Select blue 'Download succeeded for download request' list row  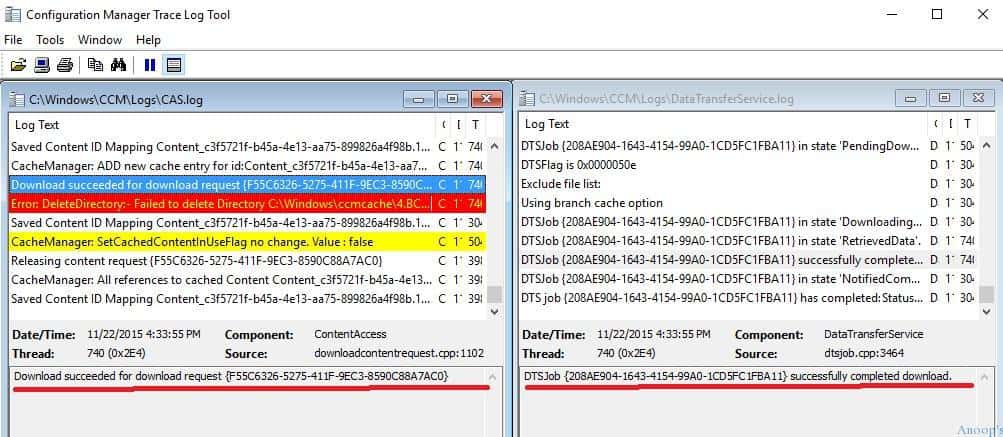(x=247, y=185)
